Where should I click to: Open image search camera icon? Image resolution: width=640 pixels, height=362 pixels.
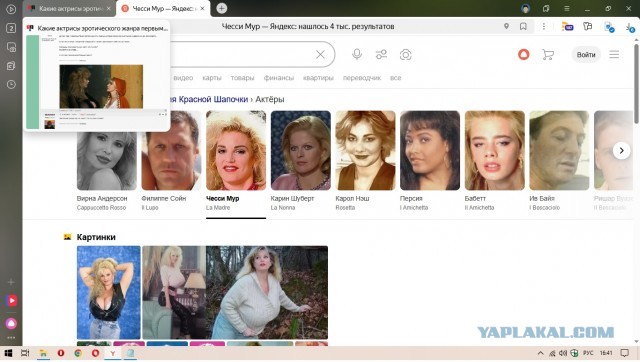point(405,54)
